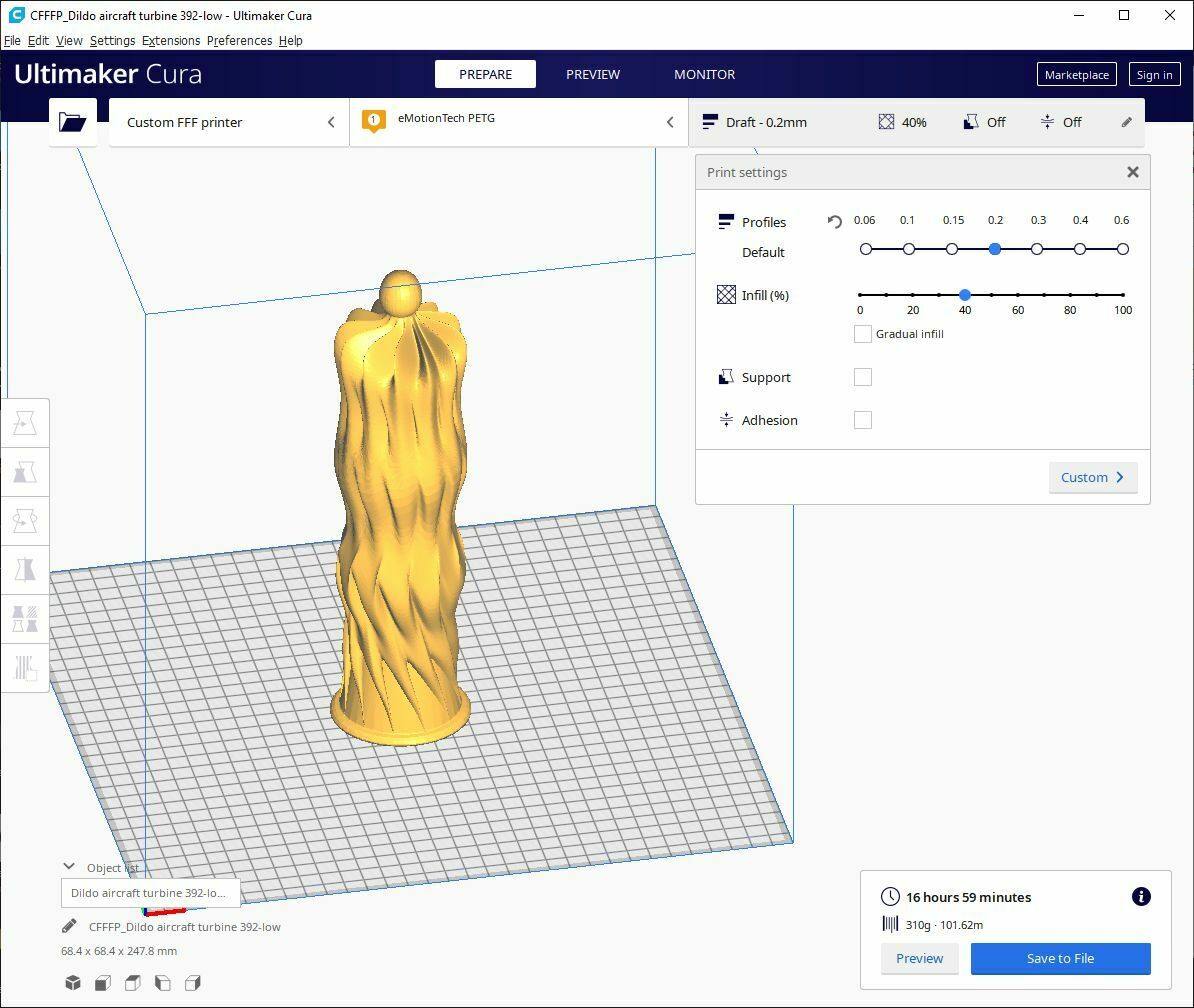
Task: Select the Rotate tool in left toolbar
Action: (25, 521)
